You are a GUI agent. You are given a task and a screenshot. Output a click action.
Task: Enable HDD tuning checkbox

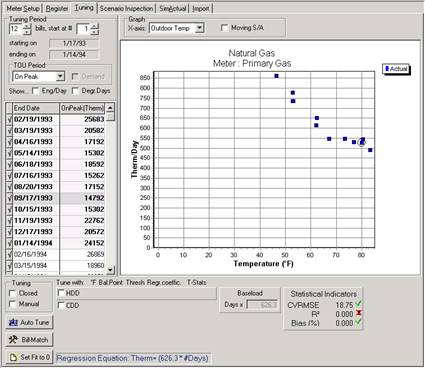61,293
